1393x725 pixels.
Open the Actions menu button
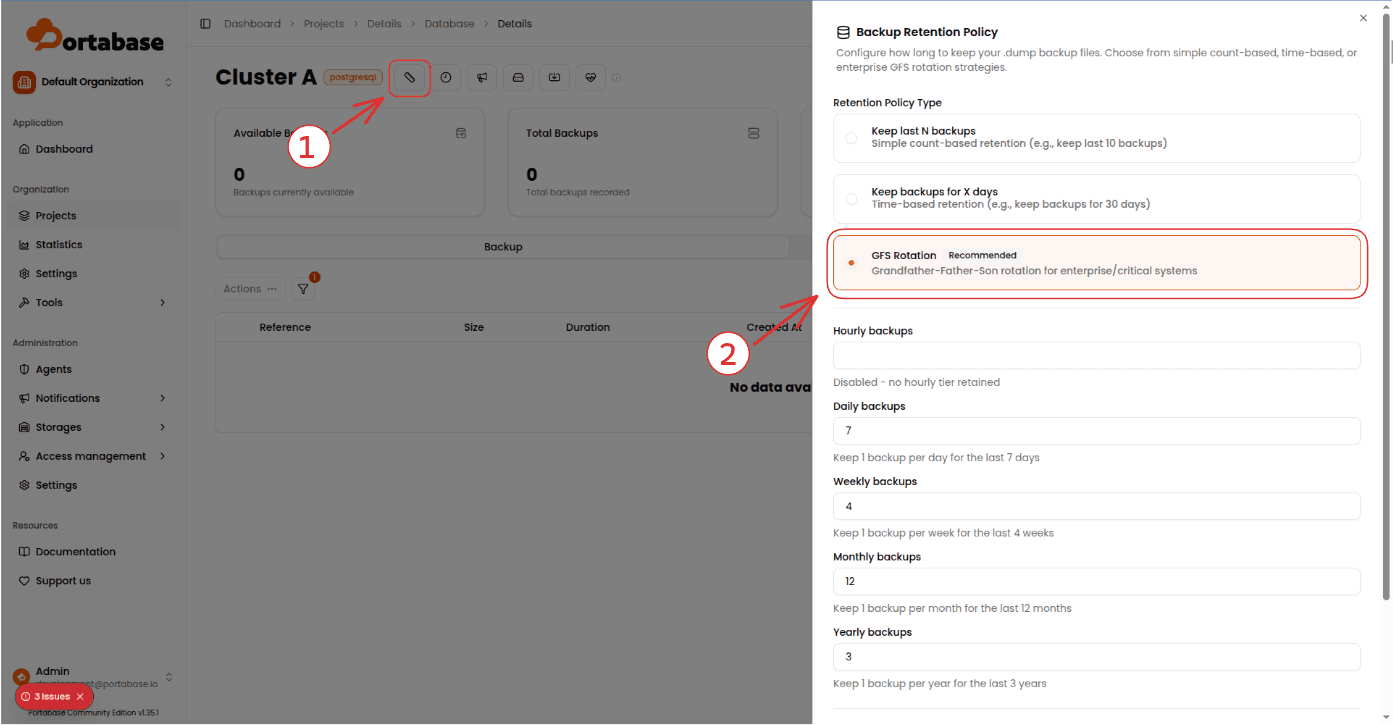[x=250, y=289]
